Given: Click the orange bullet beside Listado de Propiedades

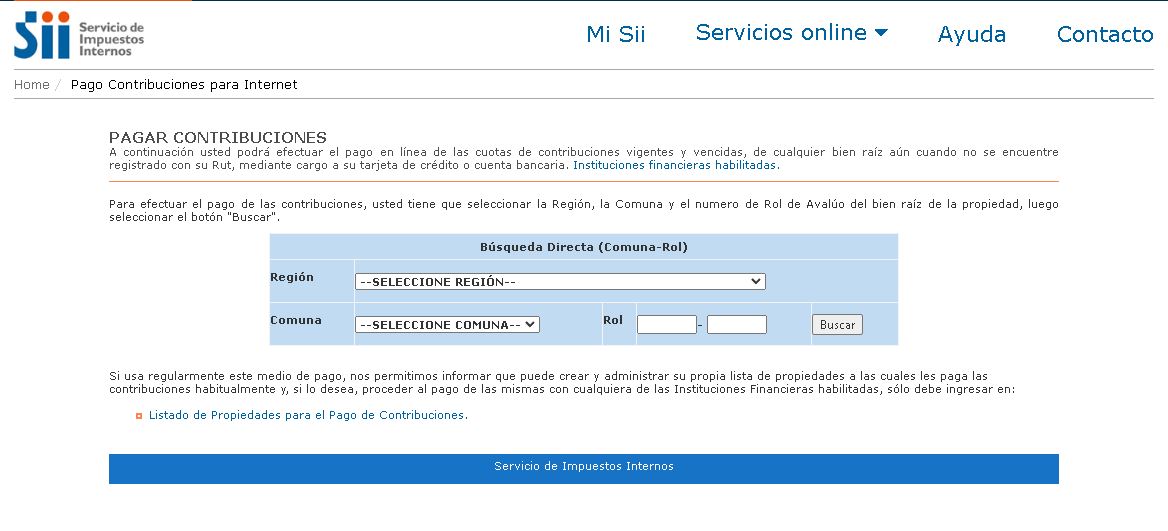Looking at the screenshot, I should (x=139, y=416).
